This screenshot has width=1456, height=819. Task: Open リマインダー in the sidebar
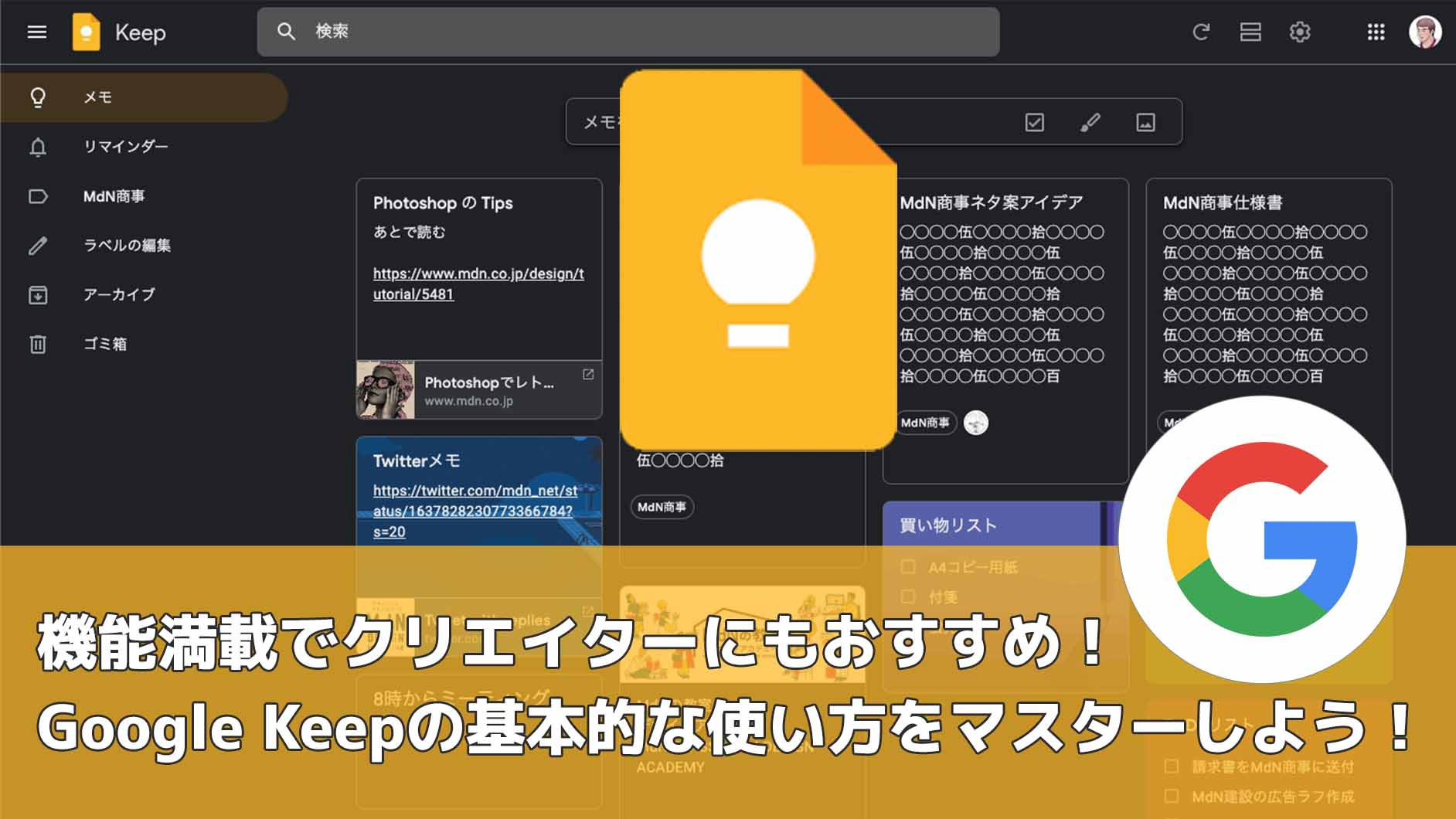[144, 147]
